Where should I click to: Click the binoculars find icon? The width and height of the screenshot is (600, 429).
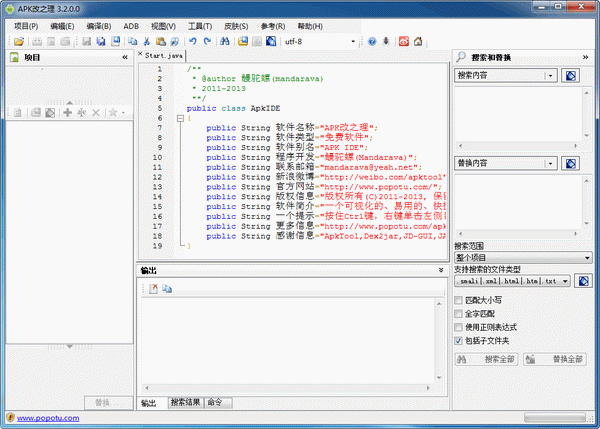pyautogui.click(x=225, y=42)
